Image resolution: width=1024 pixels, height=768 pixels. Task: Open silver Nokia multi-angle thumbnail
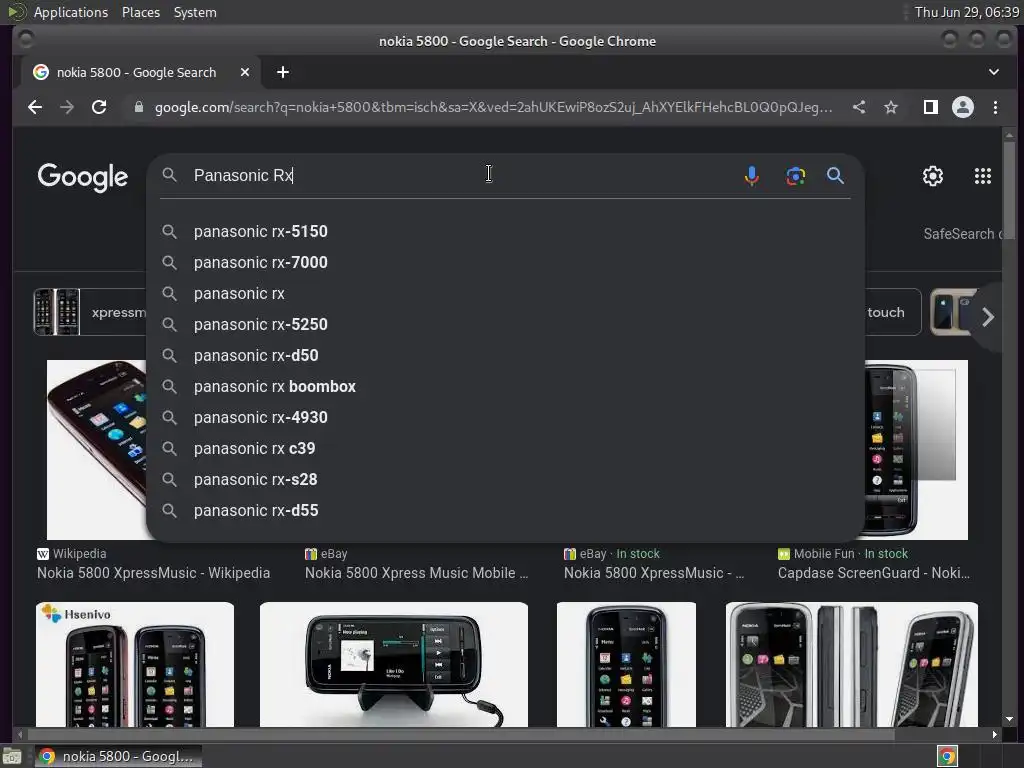pyautogui.click(x=852, y=664)
